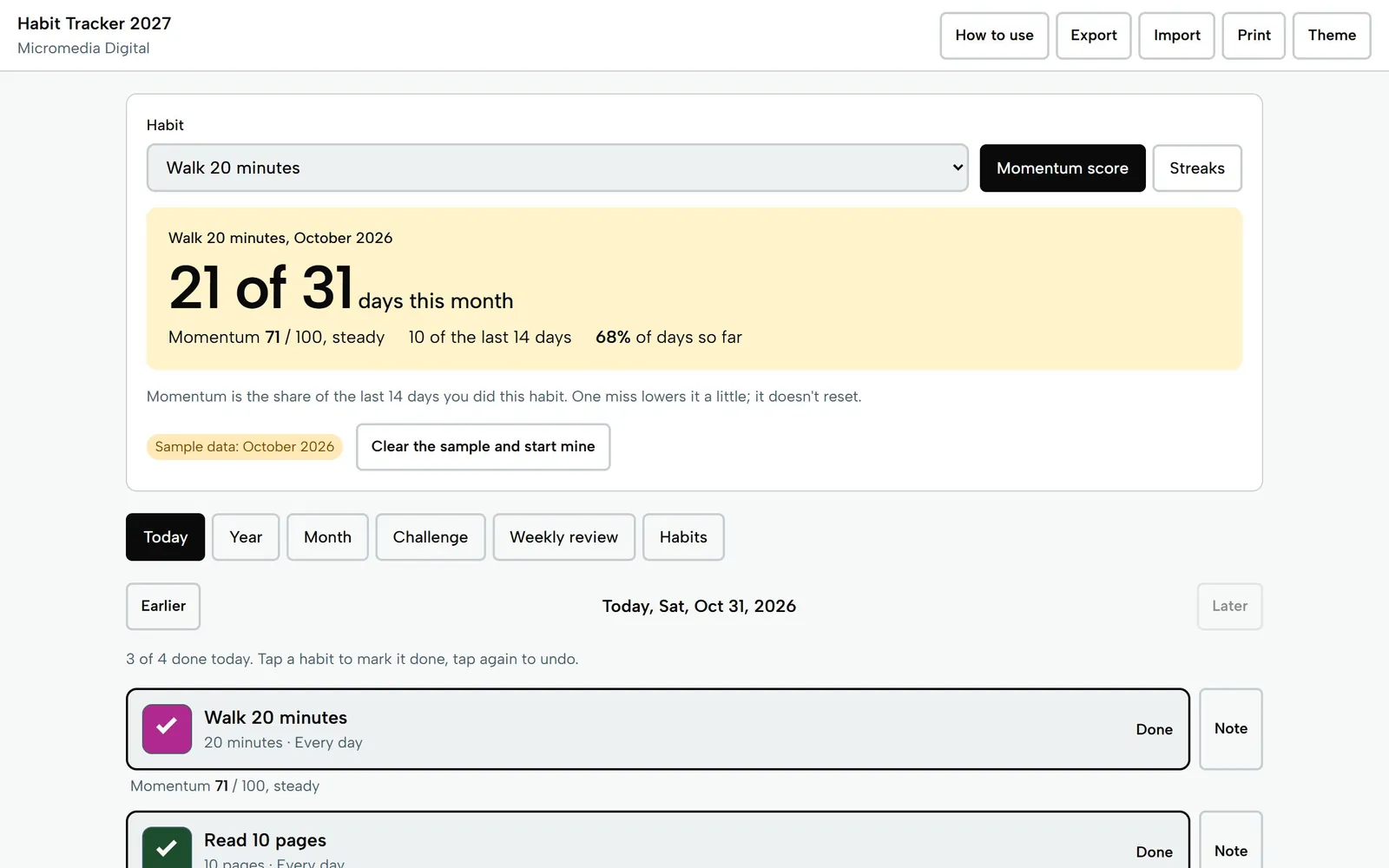Go to the Challenge tab

pyautogui.click(x=431, y=536)
